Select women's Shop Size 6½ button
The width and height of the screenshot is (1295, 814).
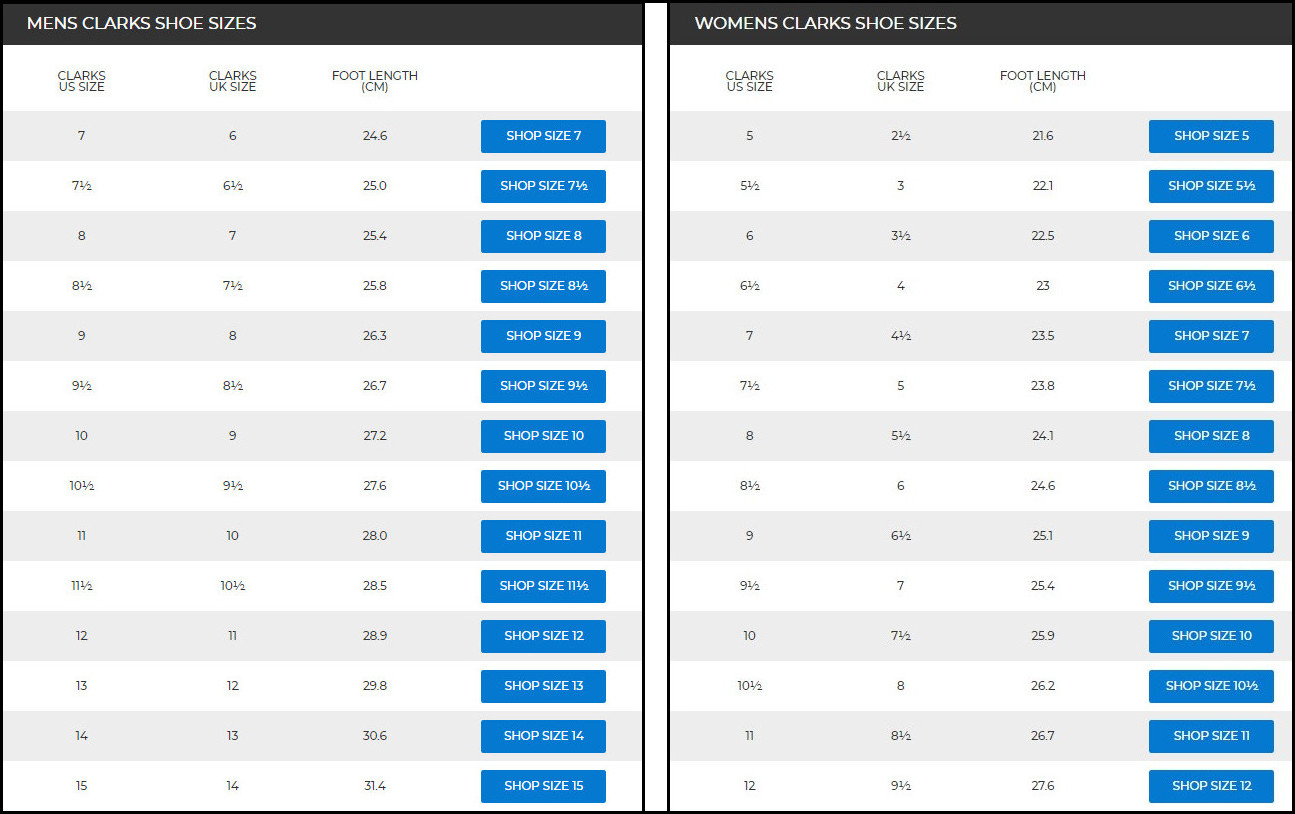(1211, 286)
